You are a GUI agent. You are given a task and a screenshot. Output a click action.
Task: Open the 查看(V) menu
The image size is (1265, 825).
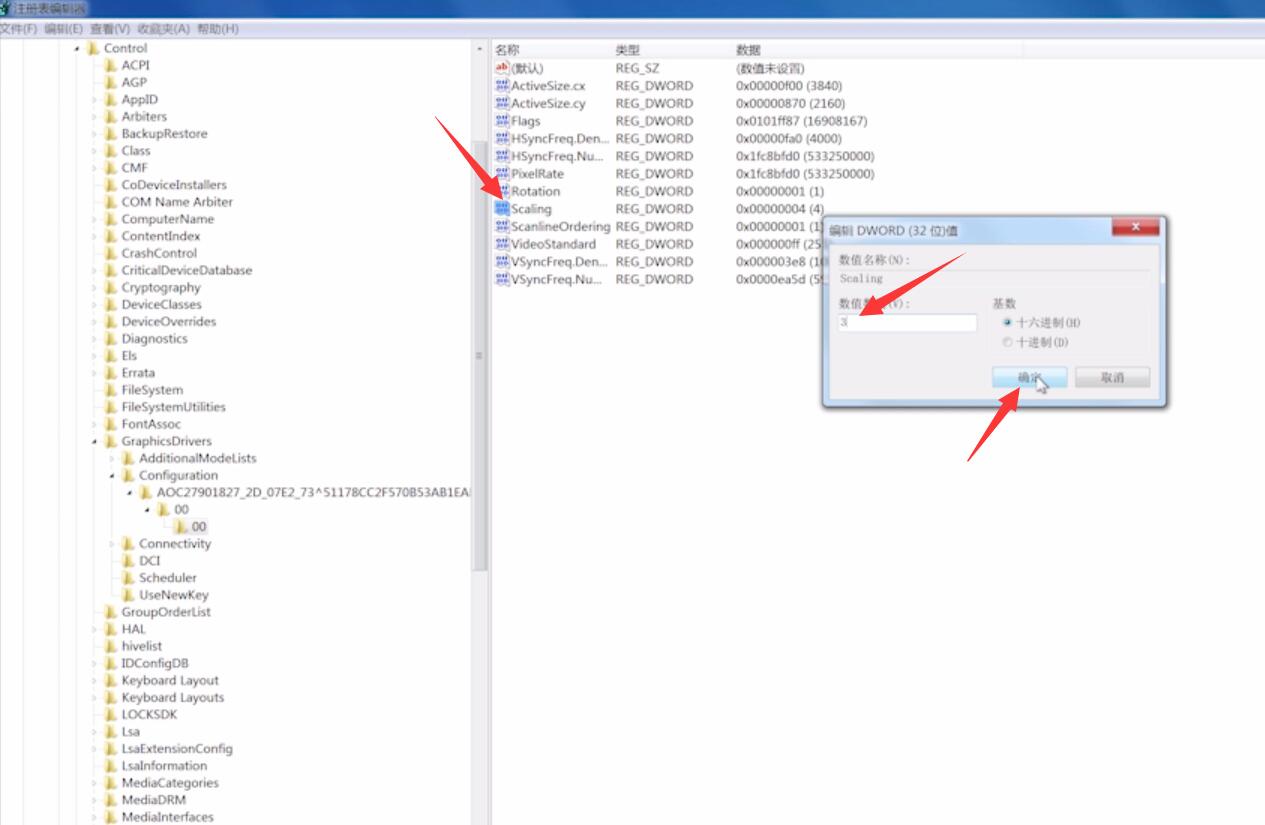pos(110,29)
